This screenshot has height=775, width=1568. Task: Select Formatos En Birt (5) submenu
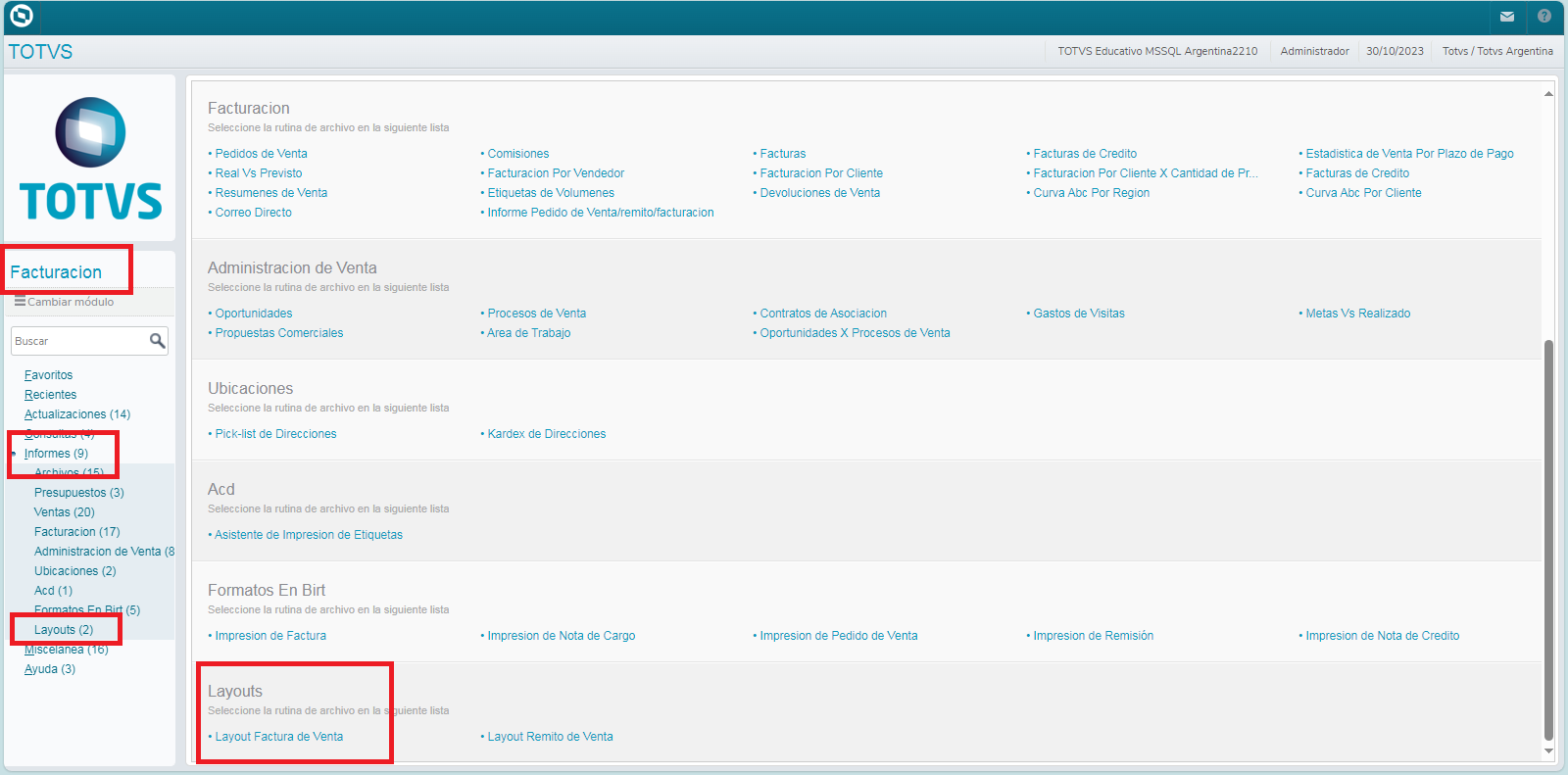click(87, 610)
